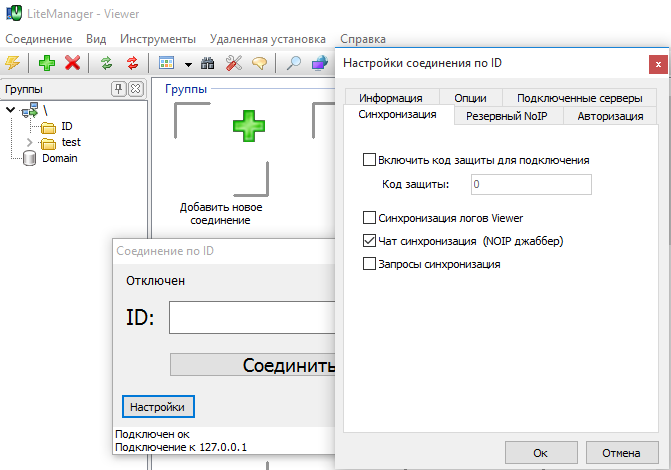Image resolution: width=671 pixels, height=470 pixels.
Task: Close the Настройки соединения по ID dialog
Action: [x=658, y=65]
